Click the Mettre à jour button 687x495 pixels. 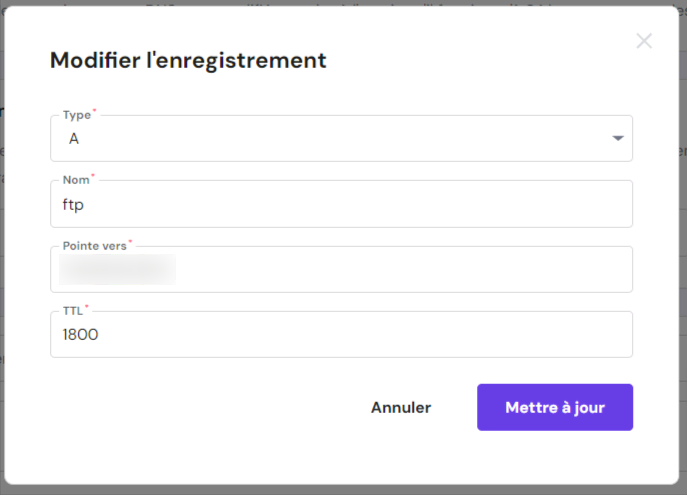click(554, 407)
